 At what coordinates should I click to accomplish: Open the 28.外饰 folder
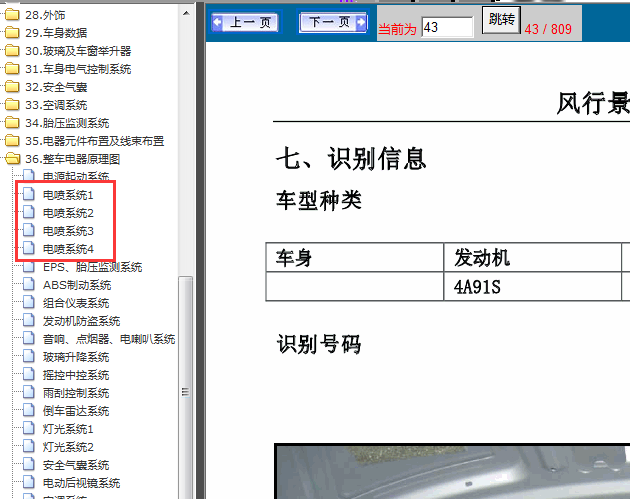point(45,15)
